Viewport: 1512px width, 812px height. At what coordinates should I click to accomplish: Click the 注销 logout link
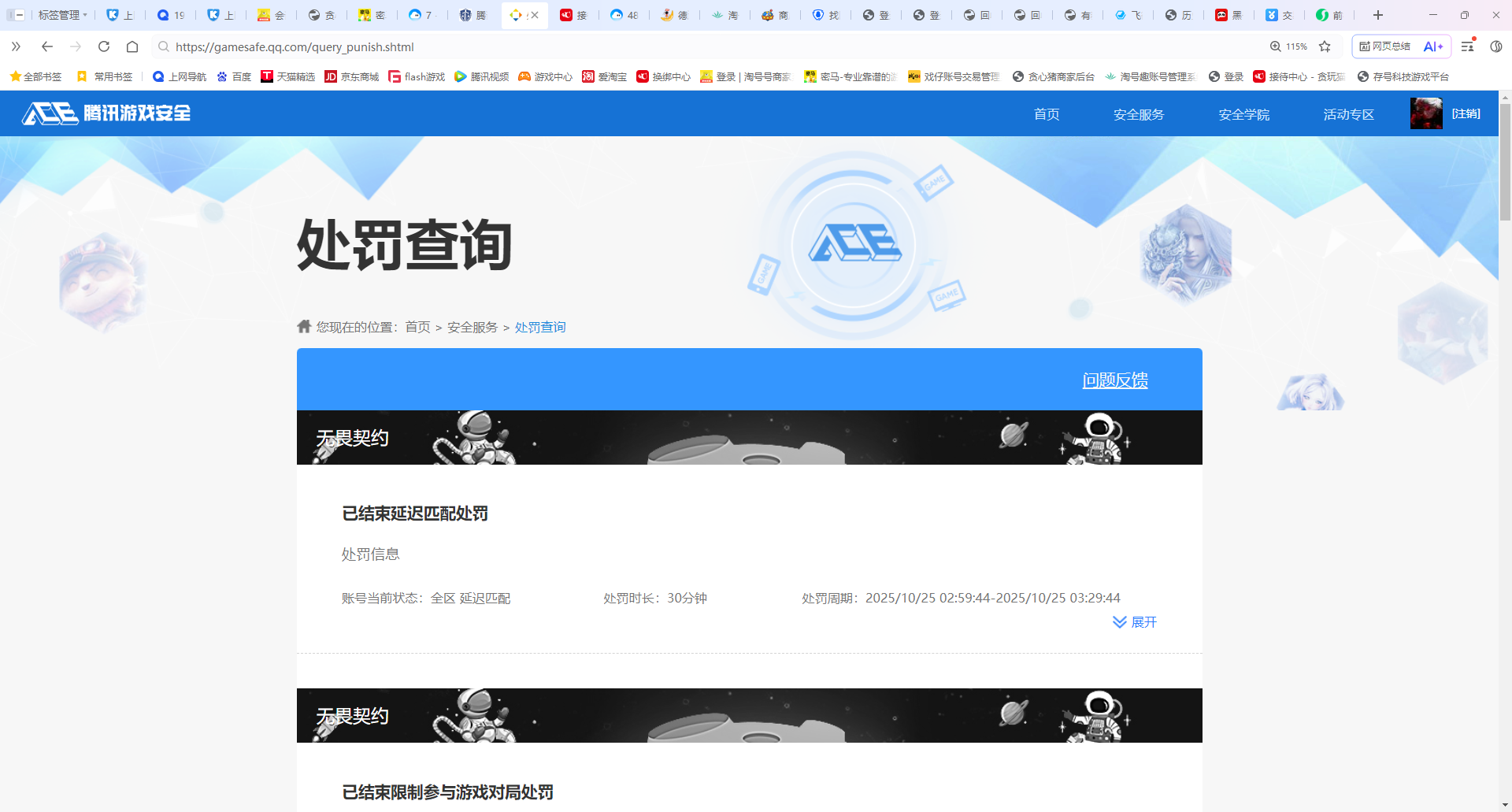(1465, 113)
